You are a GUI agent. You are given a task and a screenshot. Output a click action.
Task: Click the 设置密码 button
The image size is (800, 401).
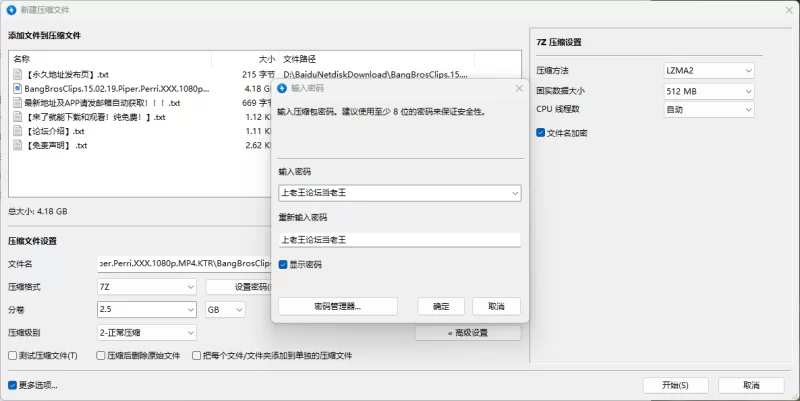click(x=239, y=287)
